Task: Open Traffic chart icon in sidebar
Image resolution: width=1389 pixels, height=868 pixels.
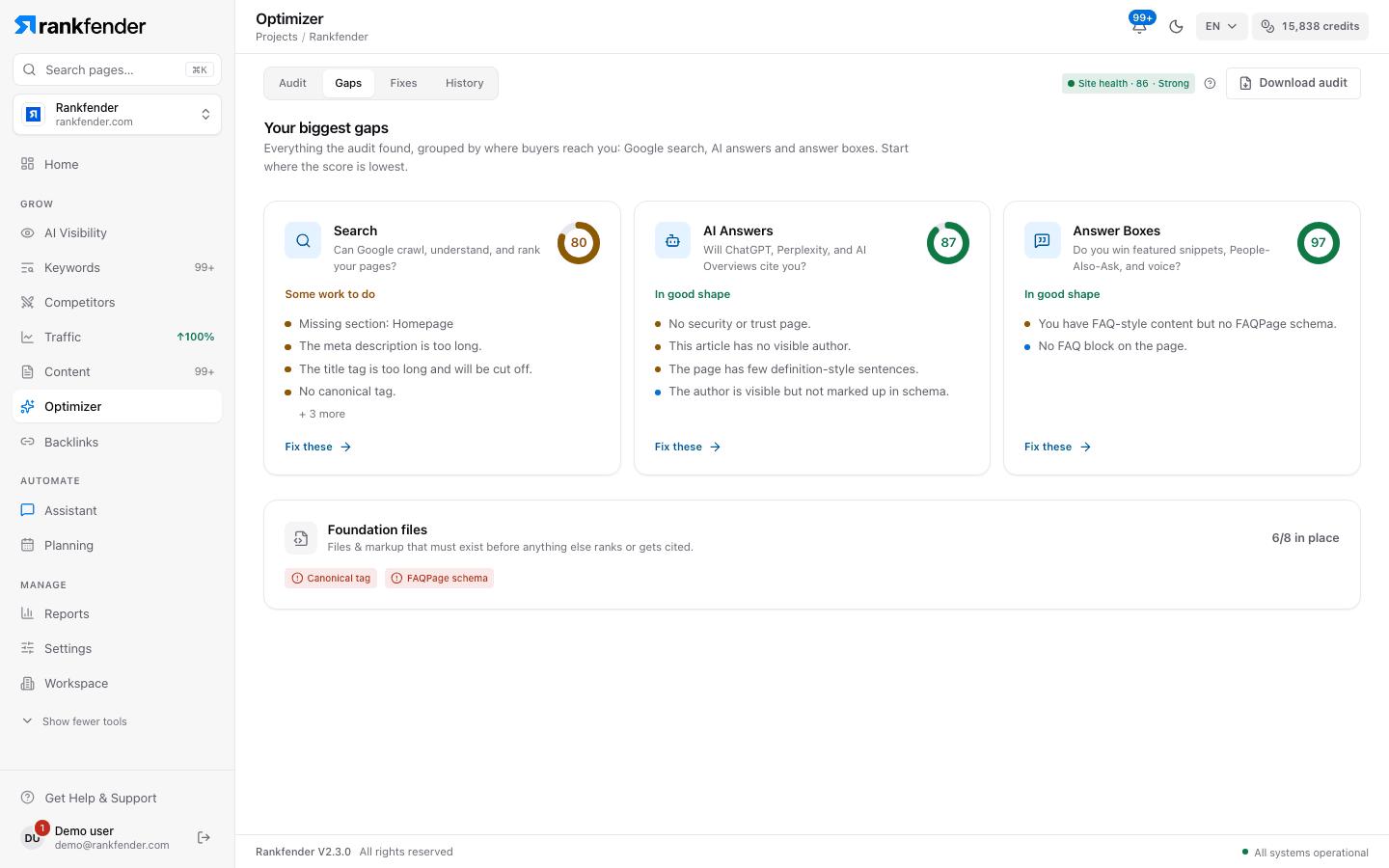Action: click(x=27, y=337)
